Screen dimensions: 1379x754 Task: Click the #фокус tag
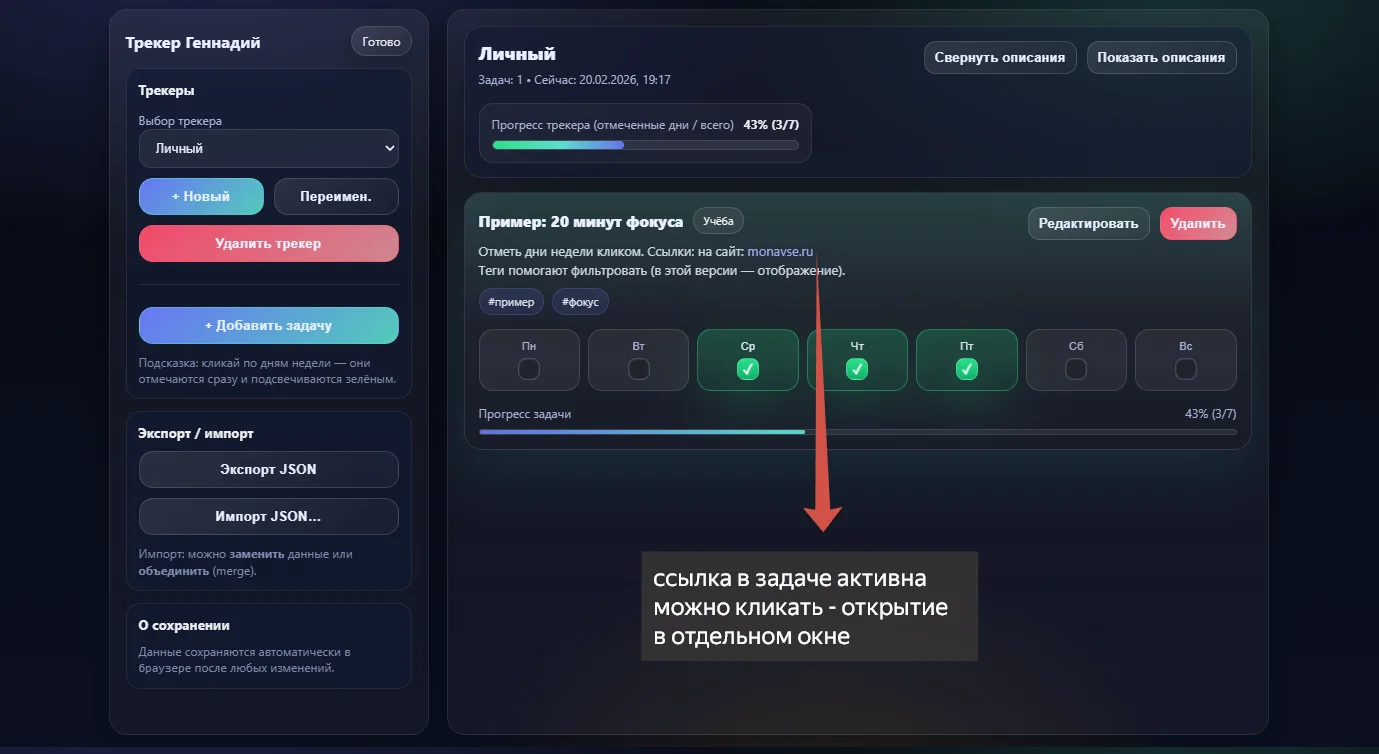click(x=580, y=302)
